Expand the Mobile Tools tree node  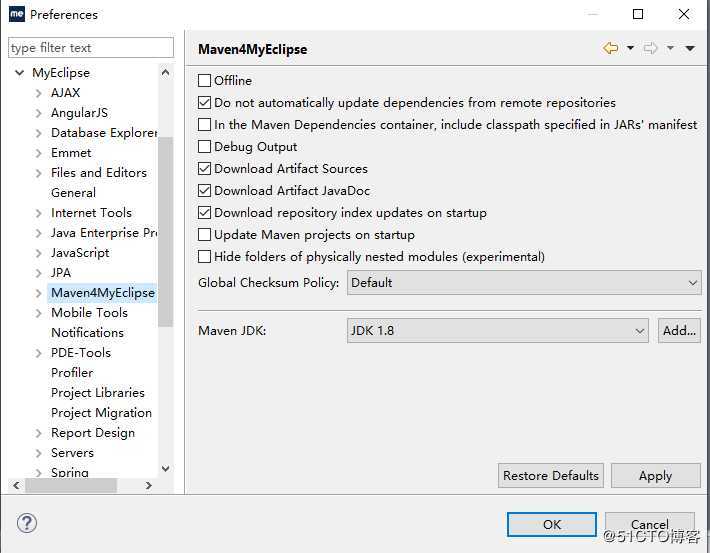pyautogui.click(x=38, y=313)
